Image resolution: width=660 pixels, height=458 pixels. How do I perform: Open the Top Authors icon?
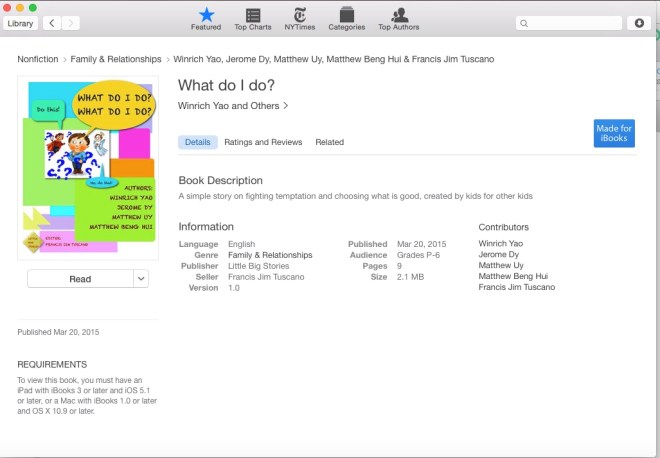[399, 15]
